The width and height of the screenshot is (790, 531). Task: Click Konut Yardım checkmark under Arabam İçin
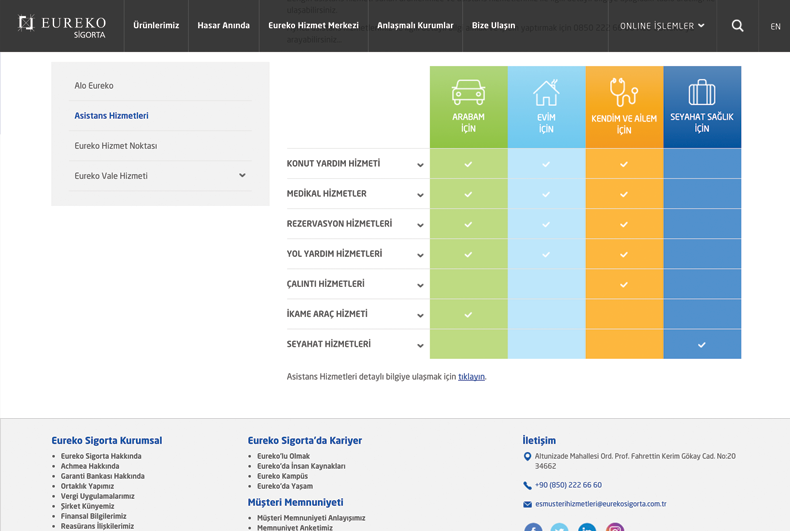coord(468,164)
